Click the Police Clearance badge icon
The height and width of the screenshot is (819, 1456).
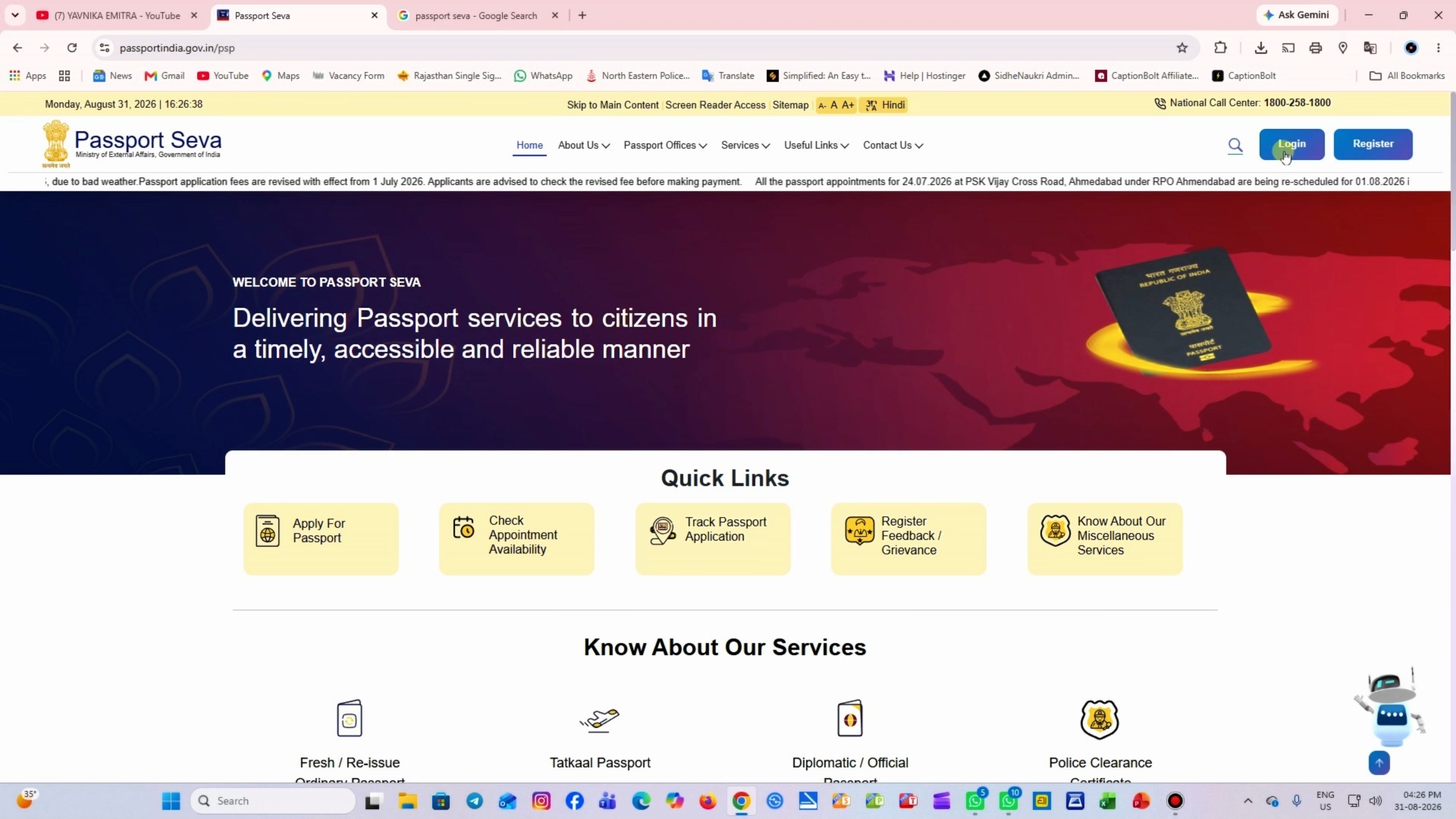click(x=1100, y=719)
